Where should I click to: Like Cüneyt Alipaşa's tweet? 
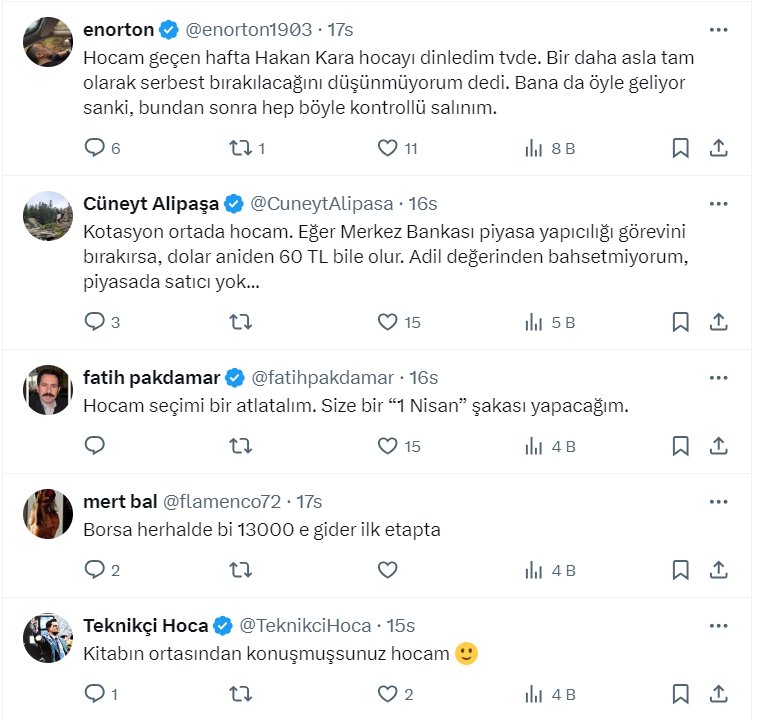(x=388, y=322)
